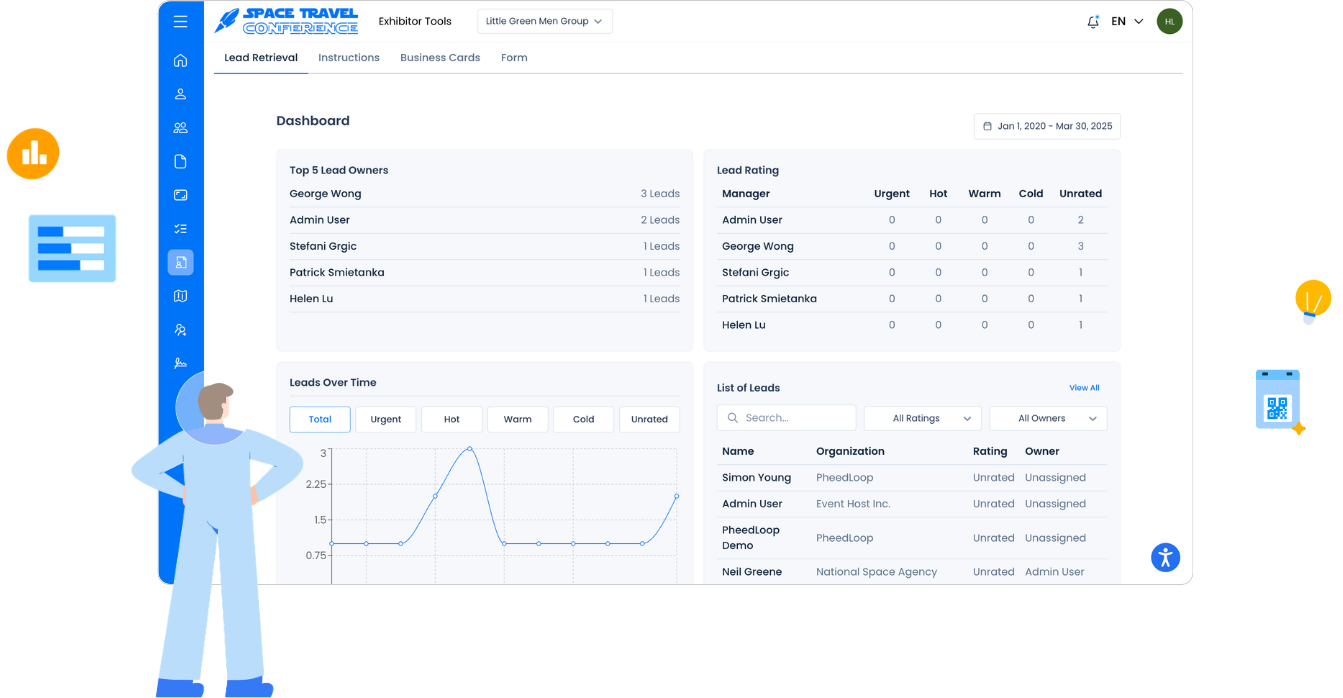The image size is (1343, 698).
Task: Sort leads list by Rating column header
Action: coord(990,451)
